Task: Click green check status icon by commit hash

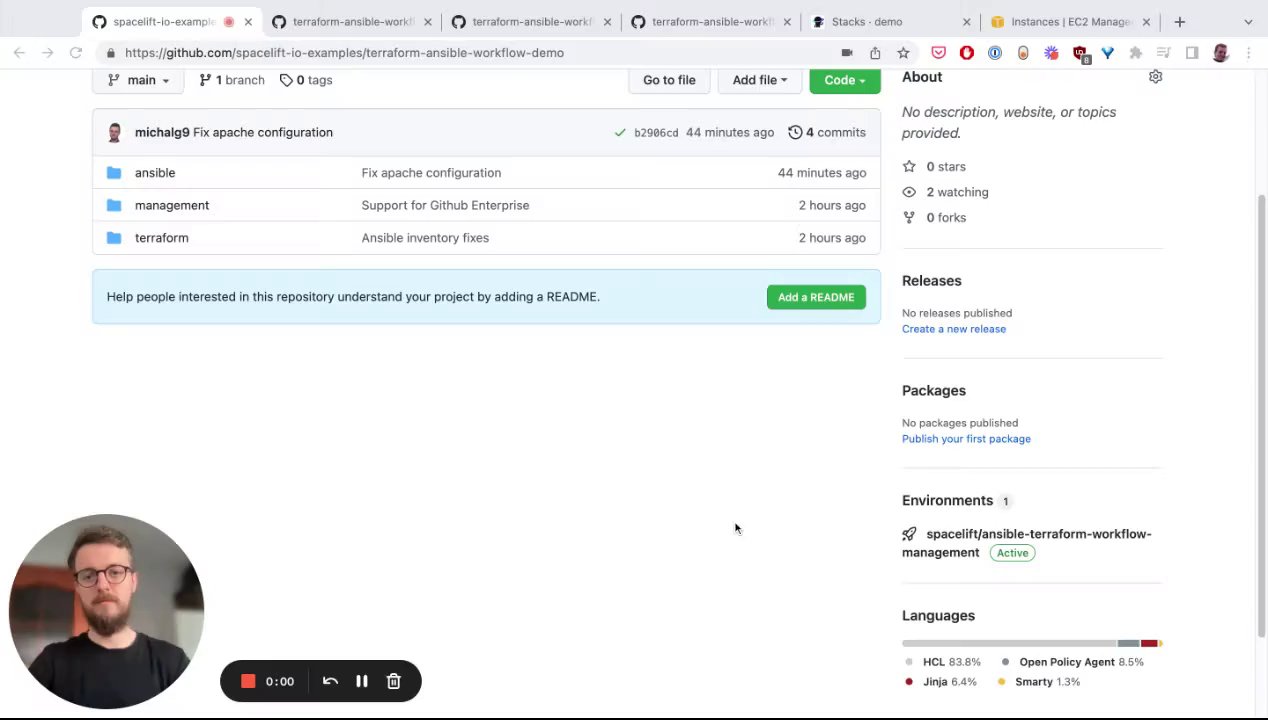Action: (620, 132)
